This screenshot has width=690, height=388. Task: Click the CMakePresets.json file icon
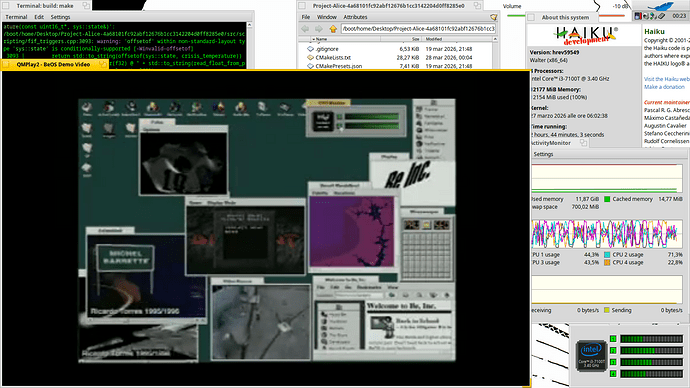click(310, 66)
